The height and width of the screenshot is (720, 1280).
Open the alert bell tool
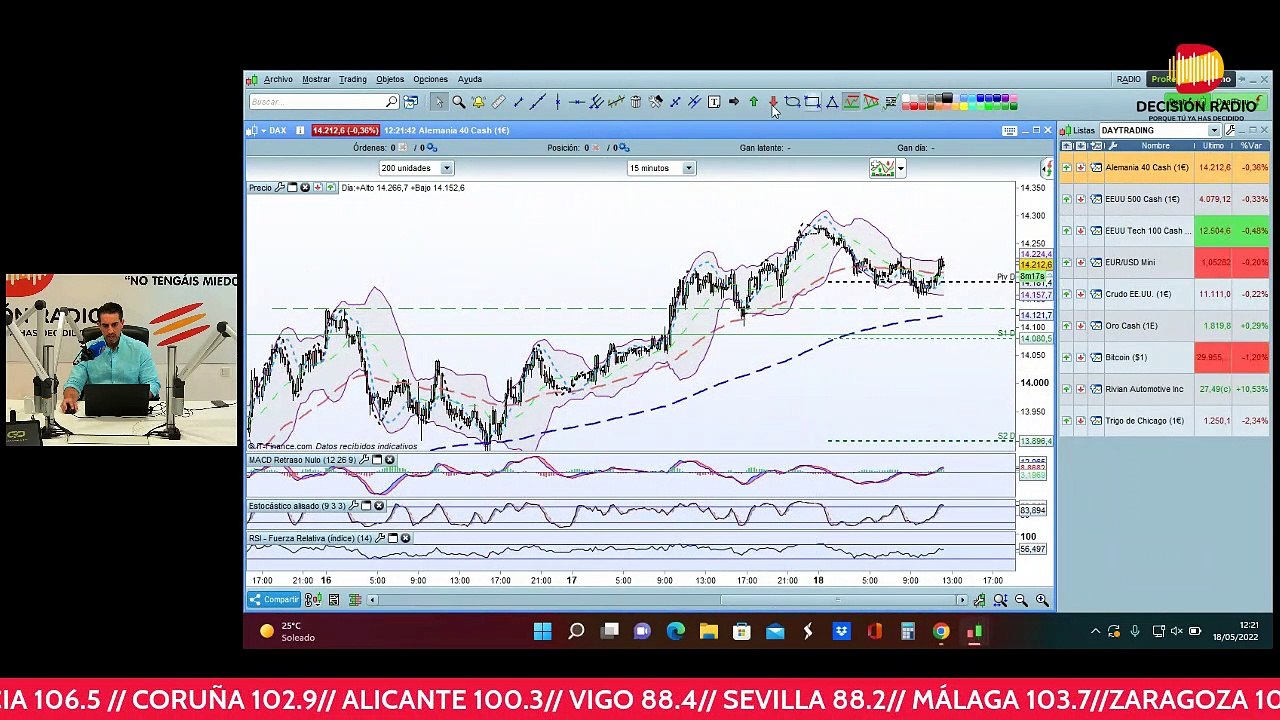pyautogui.click(x=478, y=102)
